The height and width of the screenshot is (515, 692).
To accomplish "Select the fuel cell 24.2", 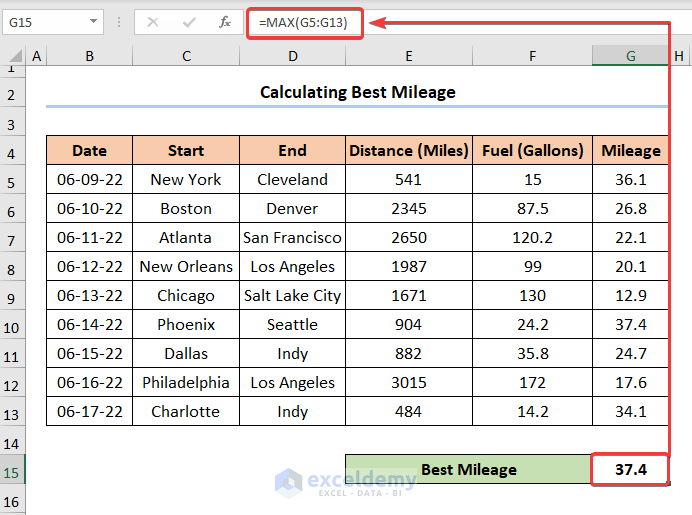I will pos(533,324).
